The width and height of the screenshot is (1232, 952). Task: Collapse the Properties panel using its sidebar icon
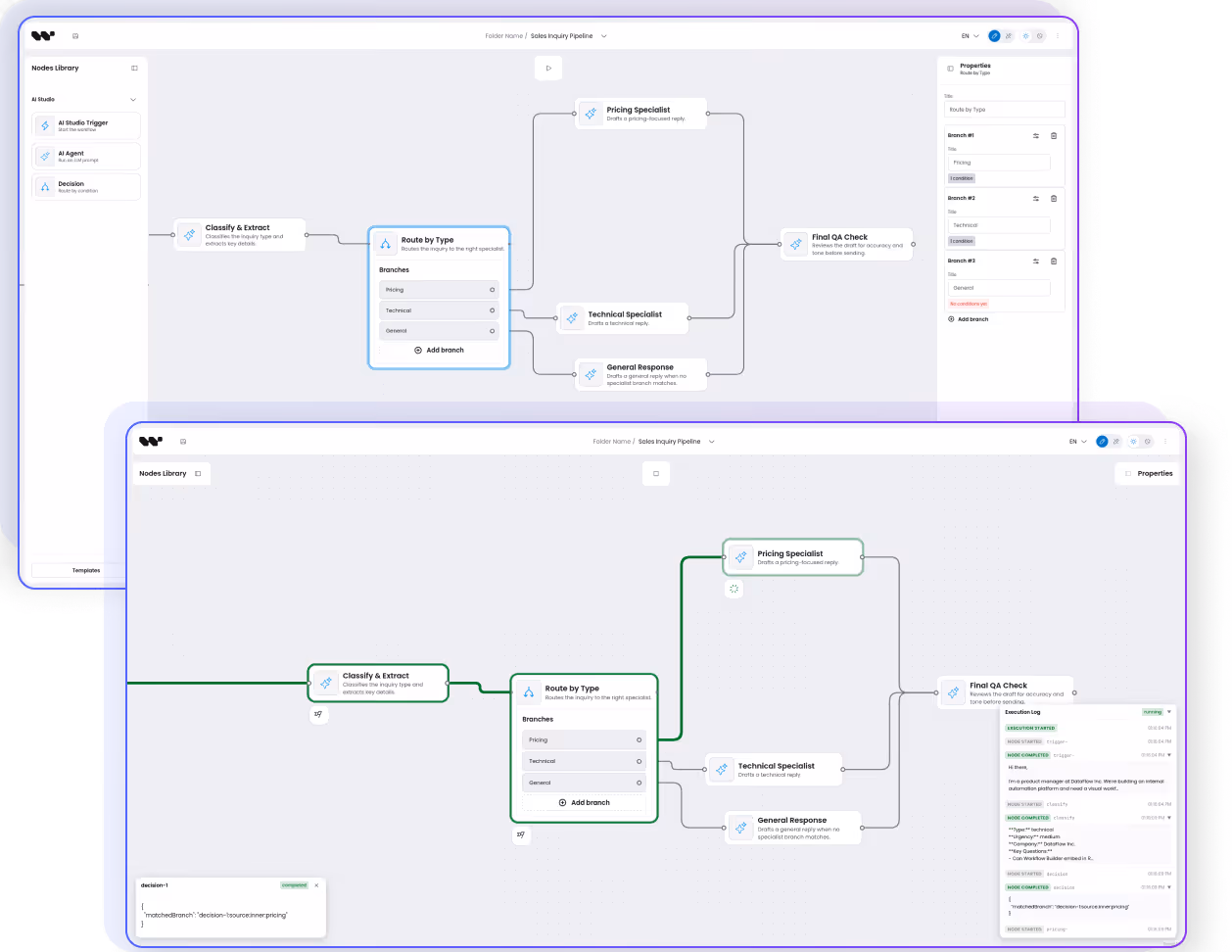(950, 69)
